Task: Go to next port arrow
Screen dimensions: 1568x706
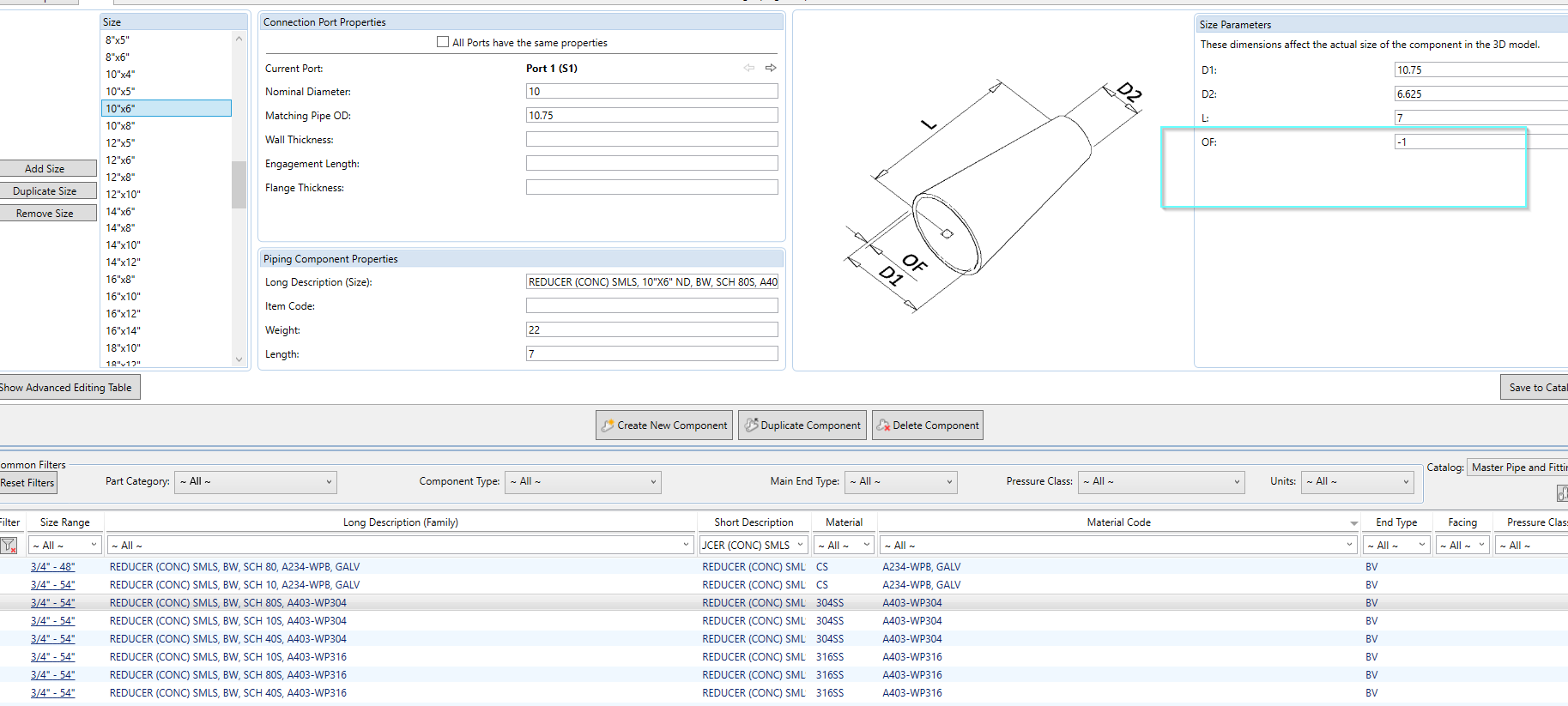Action: [771, 68]
